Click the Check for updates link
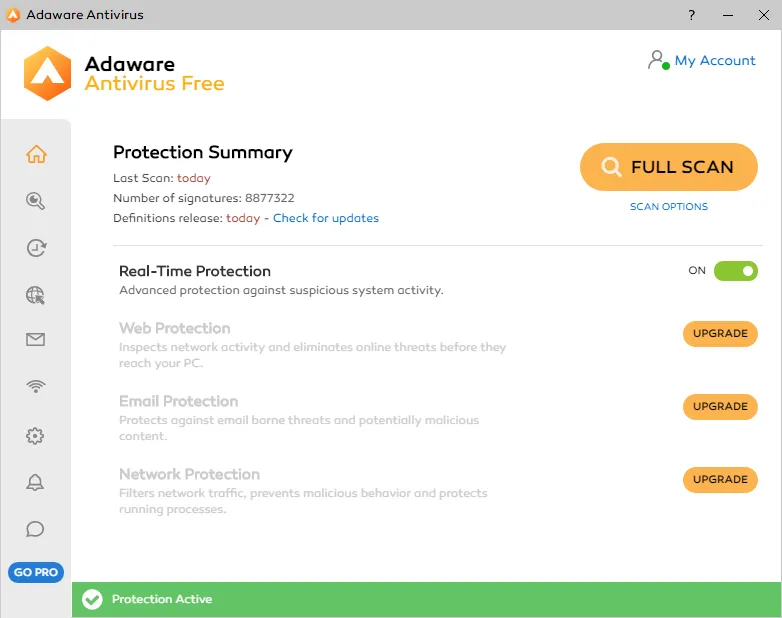 point(326,218)
